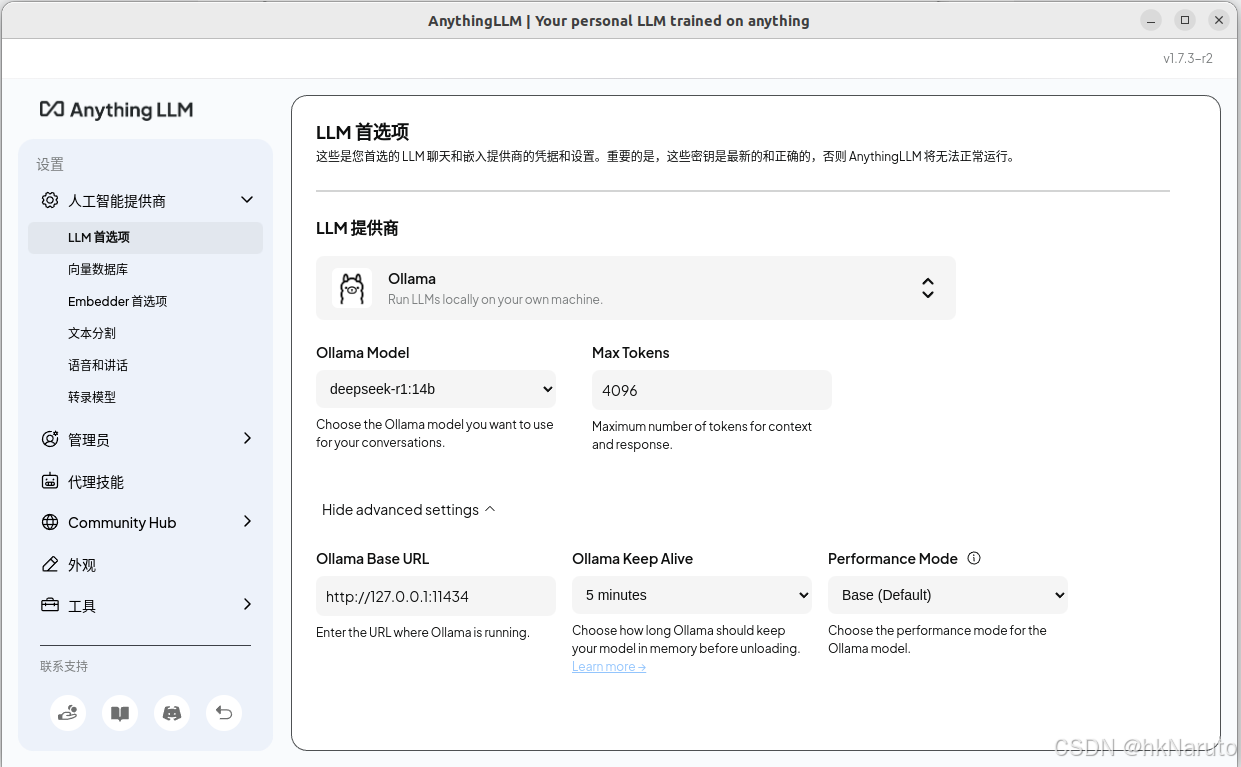Click the Ollama provider card title

point(412,278)
